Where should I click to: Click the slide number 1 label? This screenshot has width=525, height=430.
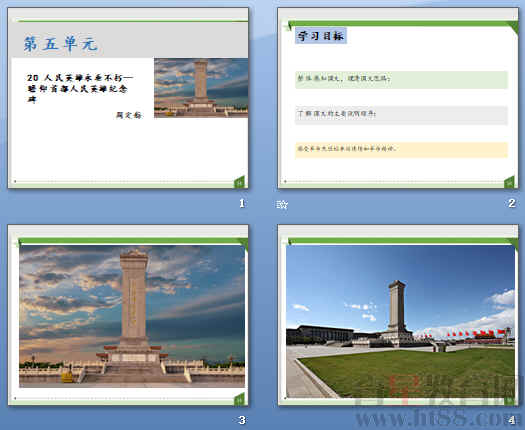tap(242, 203)
